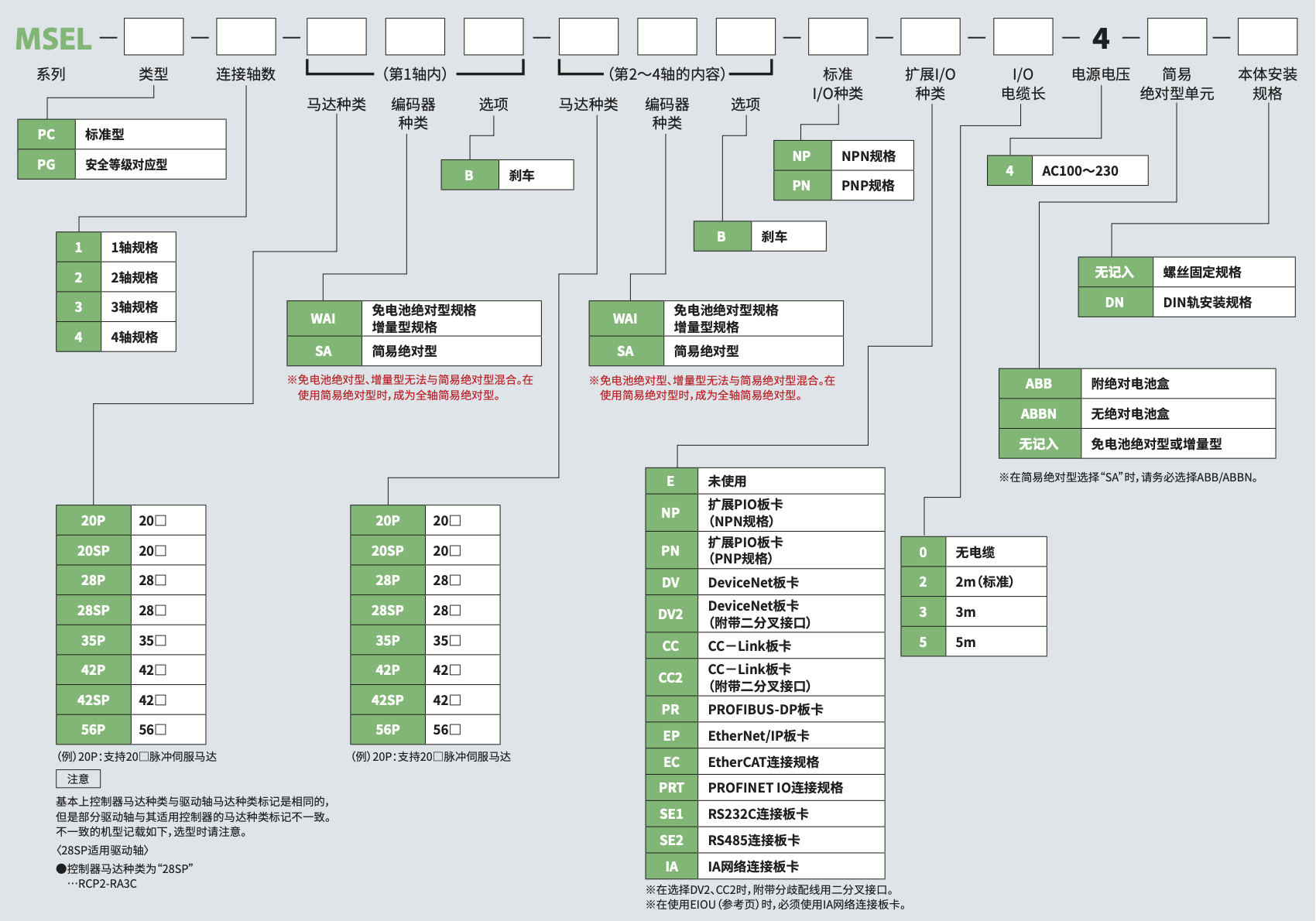
Task: Click the 扩展PIO板卡 (NPN规格) cell
Action: click(791, 512)
